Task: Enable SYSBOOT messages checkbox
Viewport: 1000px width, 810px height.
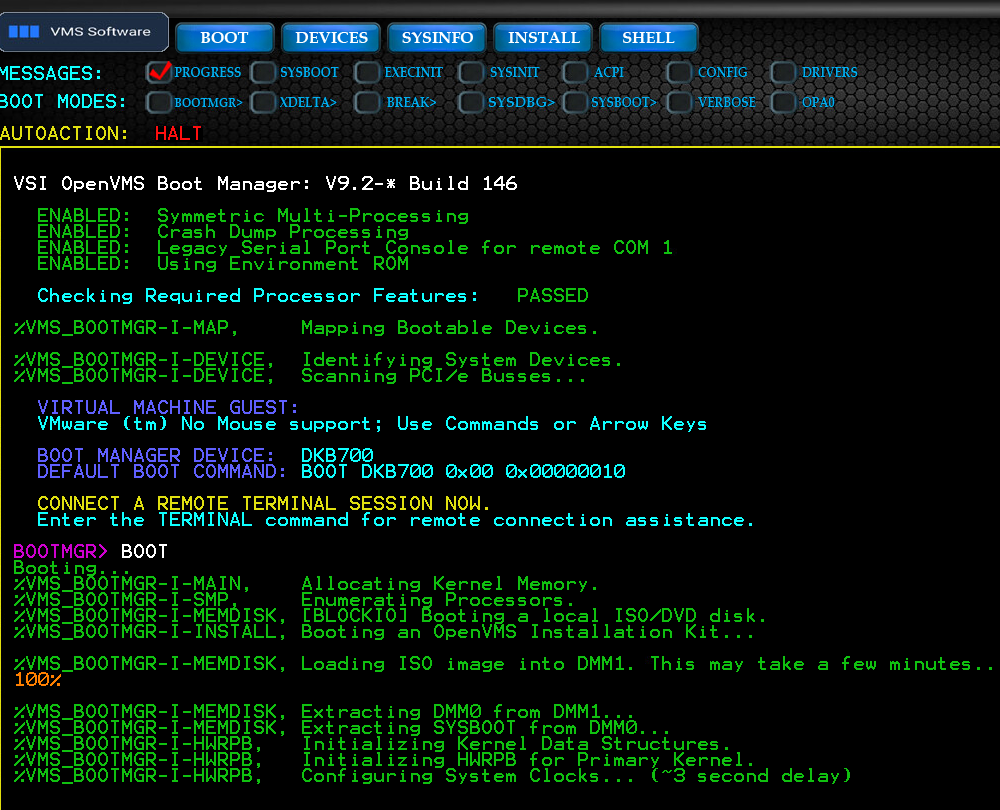Action: (x=263, y=72)
